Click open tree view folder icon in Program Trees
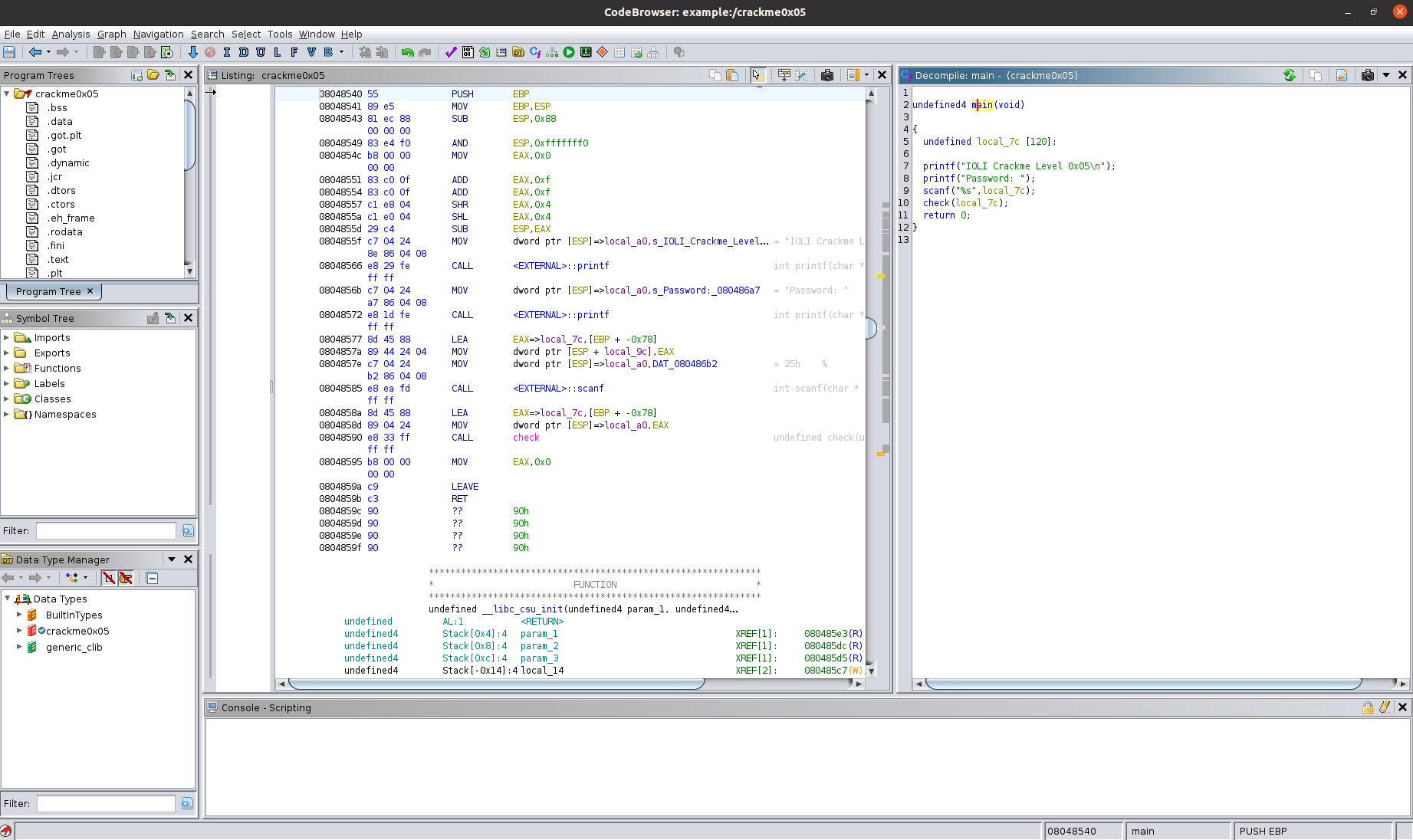This screenshot has height=840, width=1413. point(153,75)
